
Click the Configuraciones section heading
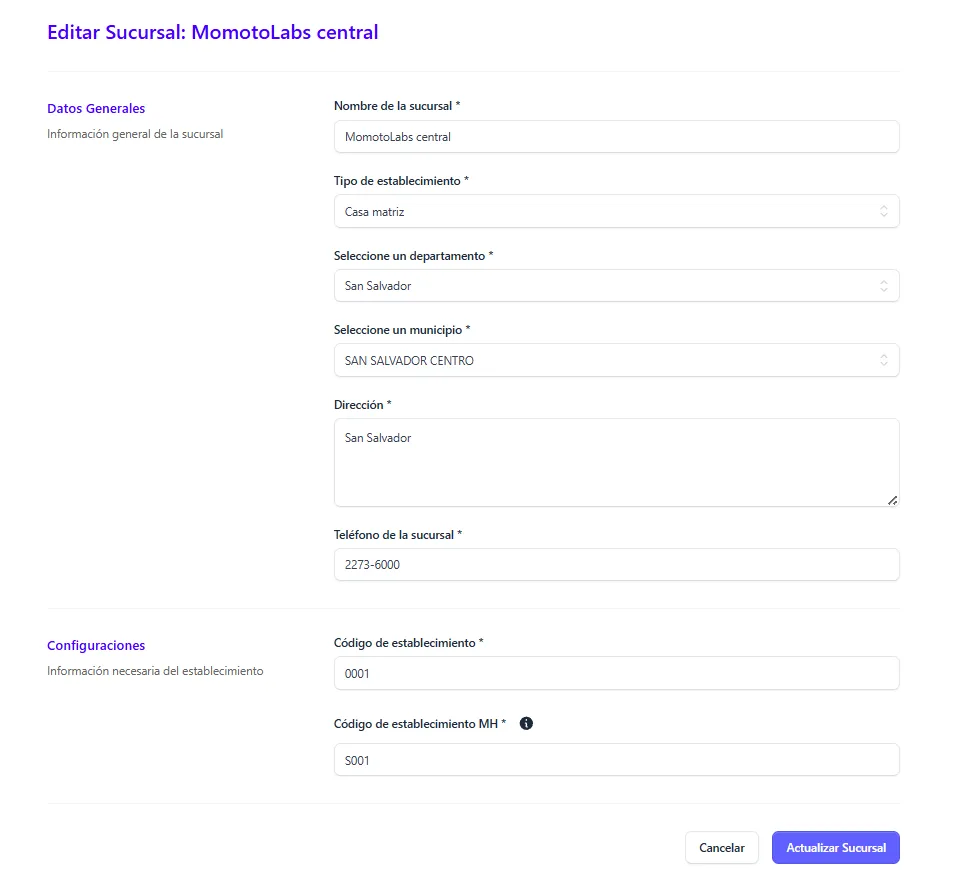tap(96, 646)
